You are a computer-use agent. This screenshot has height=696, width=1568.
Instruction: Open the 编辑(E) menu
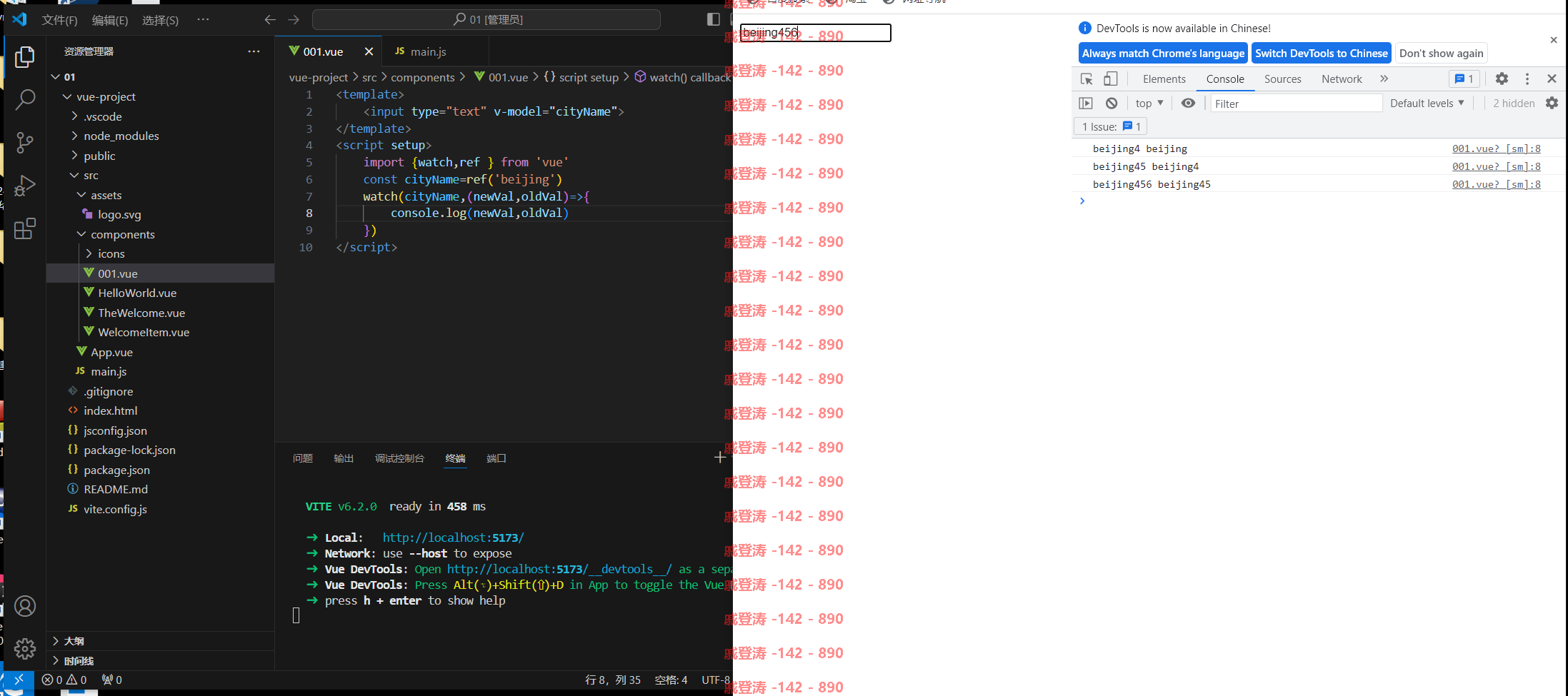point(110,20)
